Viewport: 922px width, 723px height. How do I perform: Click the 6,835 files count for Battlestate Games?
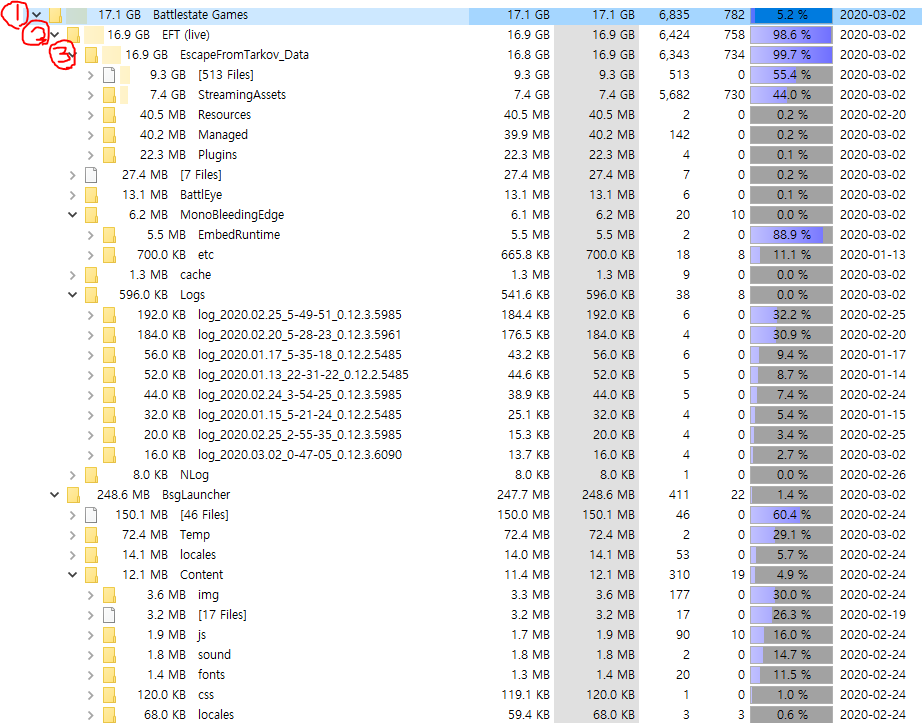(x=674, y=15)
